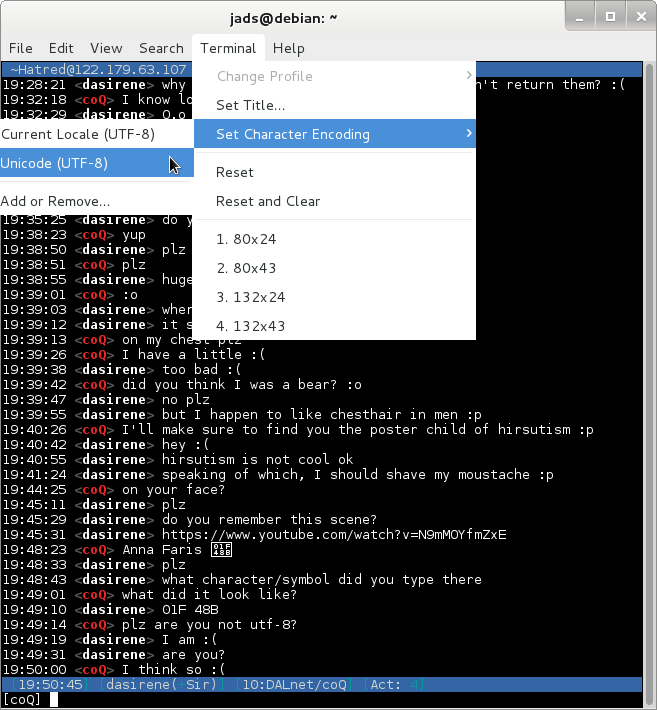Maximize the terminal window
This screenshot has width=657, height=710.
tap(610, 17)
